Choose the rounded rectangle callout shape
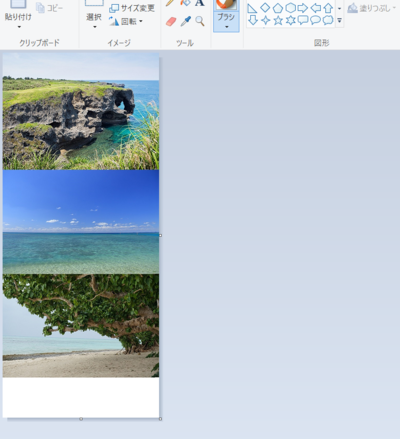Viewport: 400px width, 439px height. point(303,20)
